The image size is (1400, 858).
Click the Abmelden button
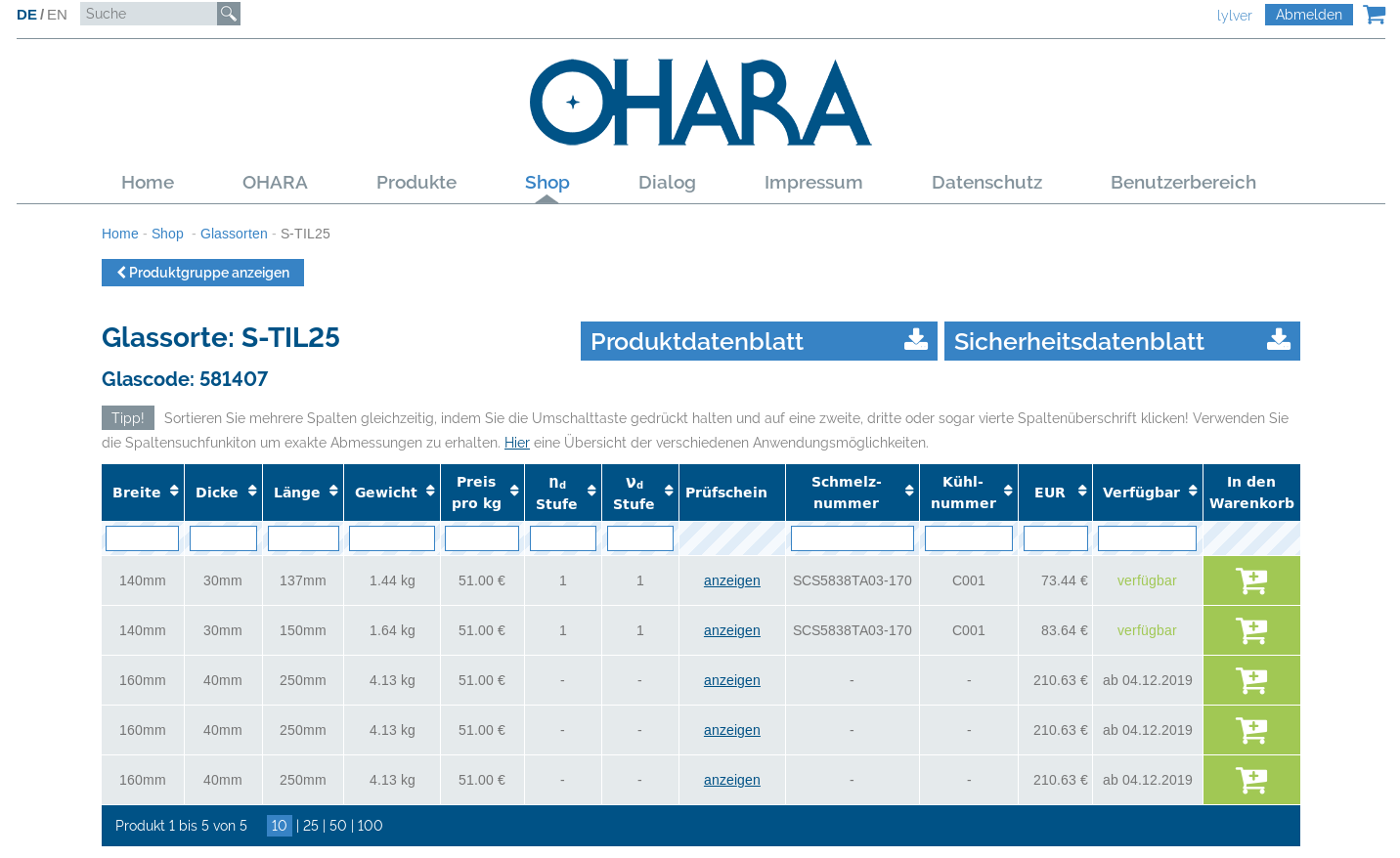(x=1309, y=15)
